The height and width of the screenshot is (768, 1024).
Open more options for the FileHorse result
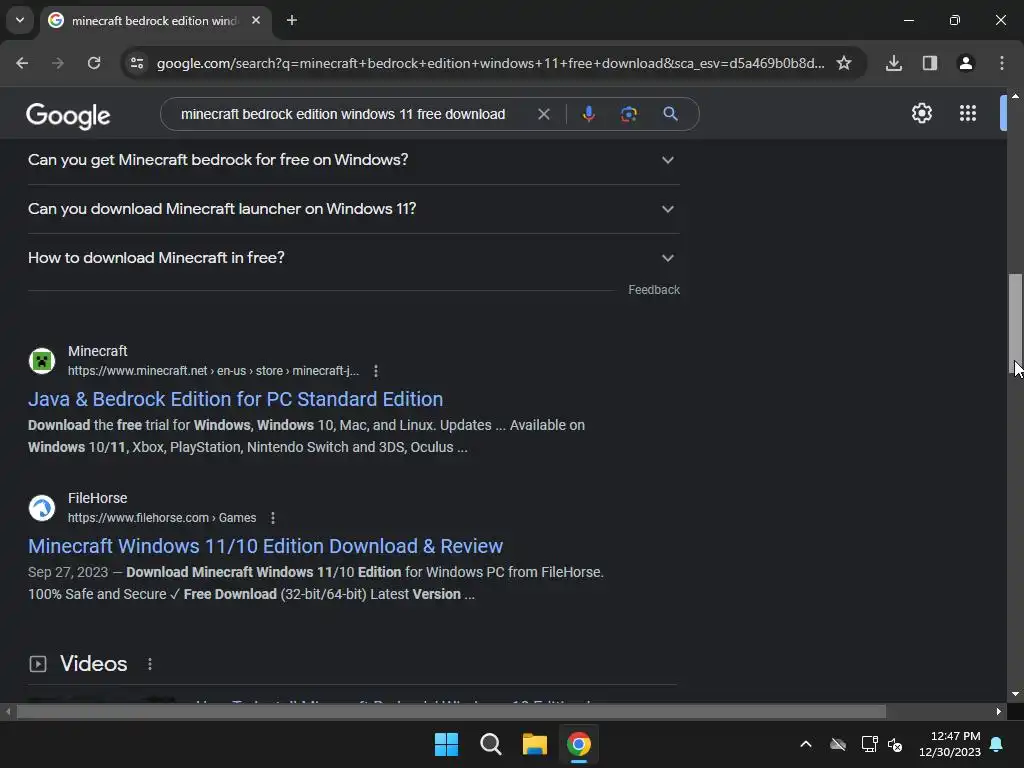click(273, 518)
